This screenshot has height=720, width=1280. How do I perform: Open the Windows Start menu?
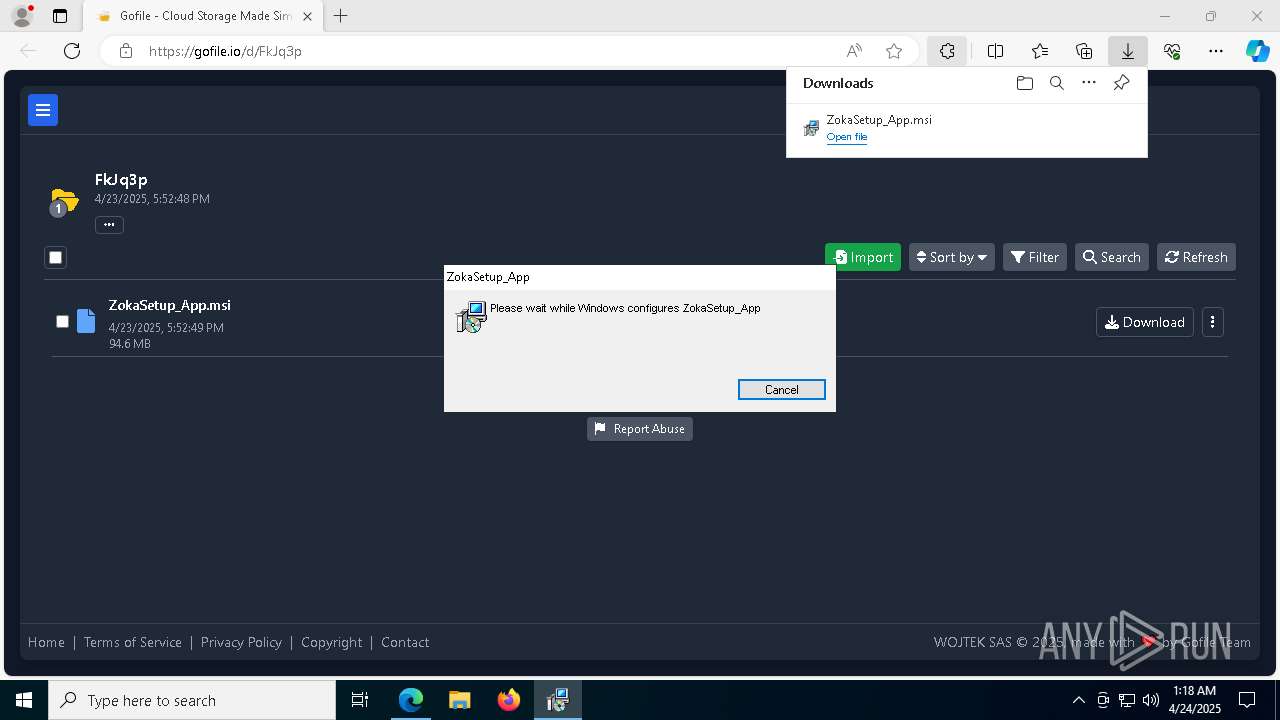pos(24,700)
